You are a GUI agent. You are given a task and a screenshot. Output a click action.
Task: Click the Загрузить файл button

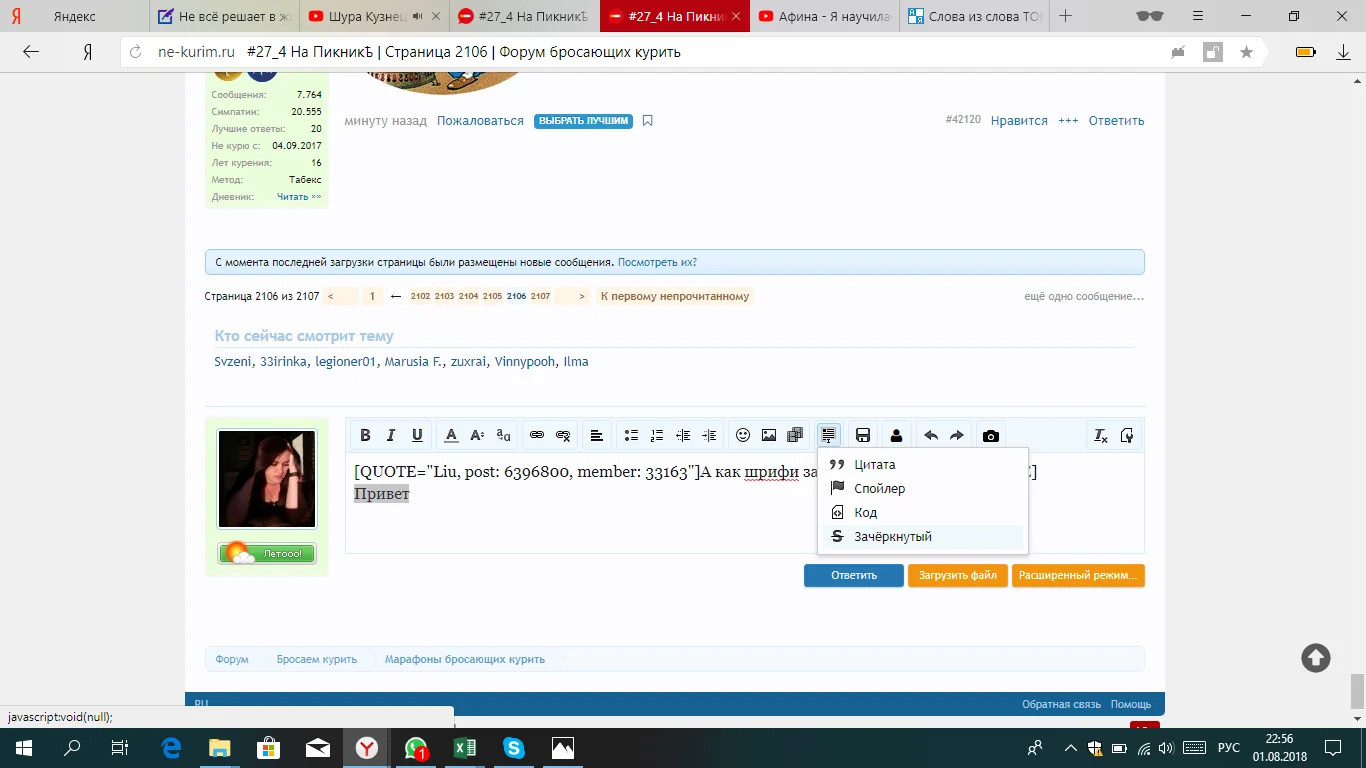958,575
